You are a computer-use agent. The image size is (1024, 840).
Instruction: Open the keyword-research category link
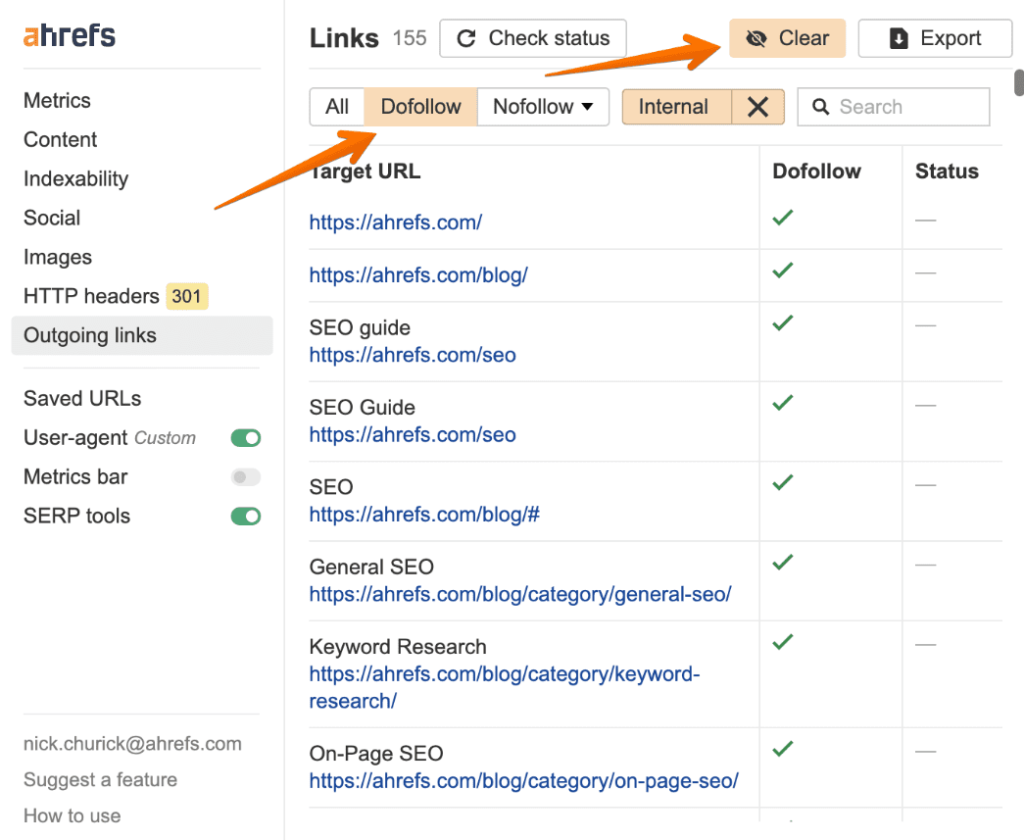[x=504, y=688]
